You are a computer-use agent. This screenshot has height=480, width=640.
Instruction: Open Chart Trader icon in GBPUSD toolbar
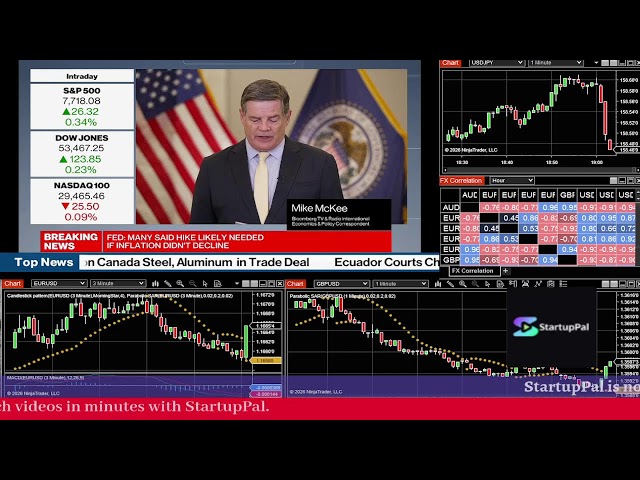(513, 283)
